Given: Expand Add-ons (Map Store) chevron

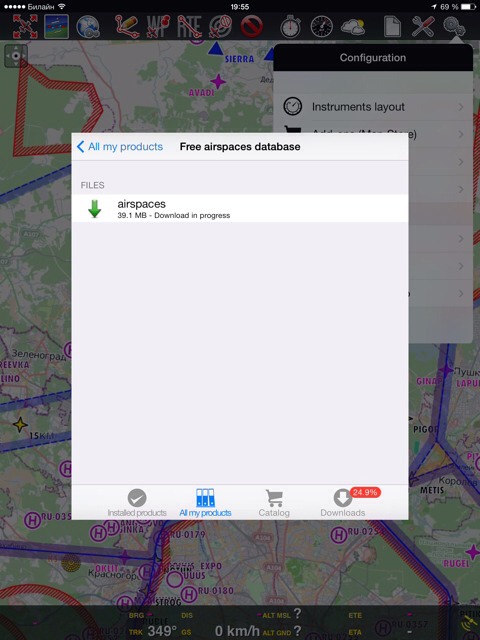Looking at the screenshot, I should point(461,134).
